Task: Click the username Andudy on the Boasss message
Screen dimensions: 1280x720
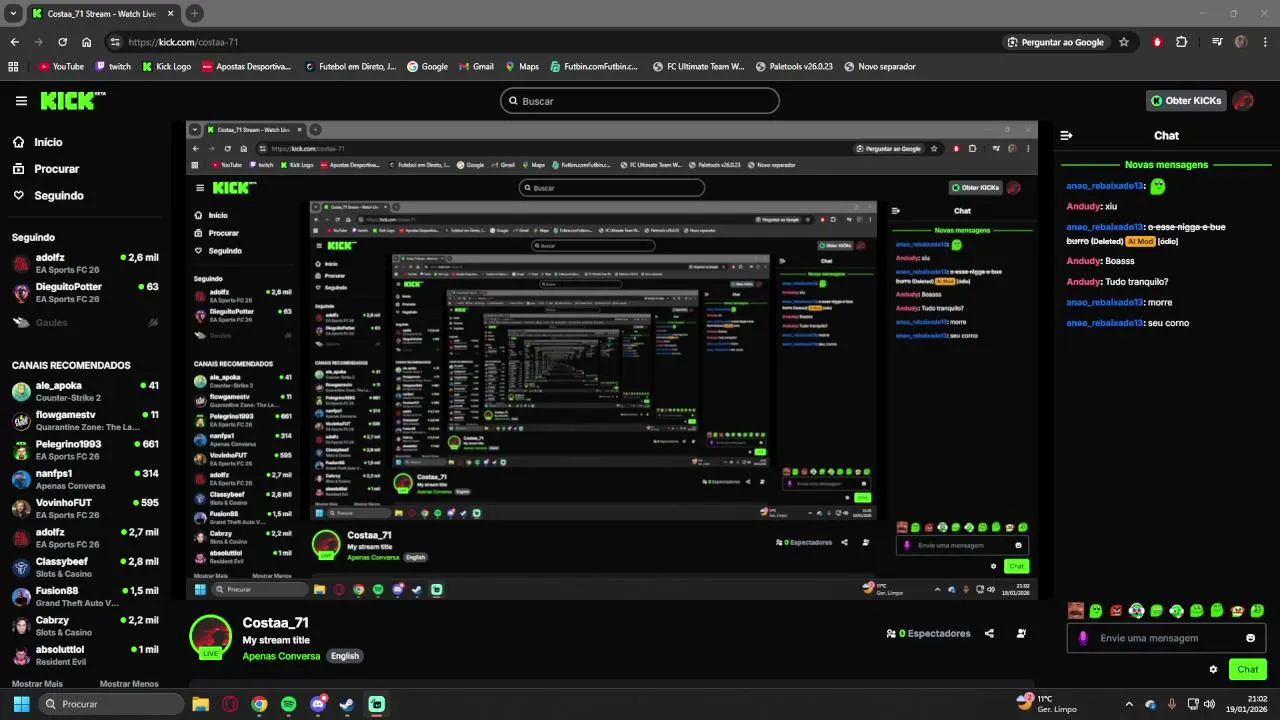Action: point(1084,261)
